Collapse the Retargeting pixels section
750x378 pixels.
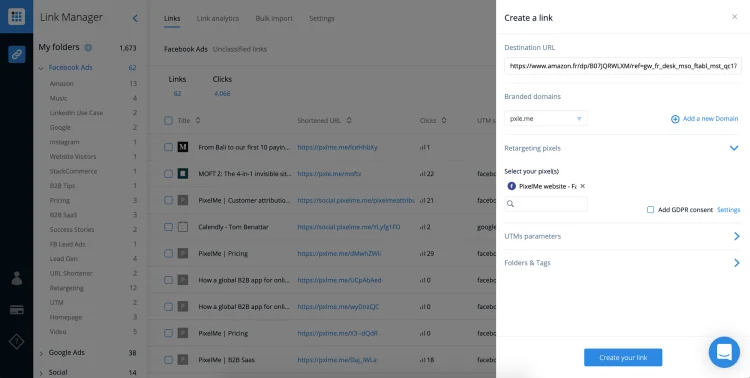coord(734,148)
